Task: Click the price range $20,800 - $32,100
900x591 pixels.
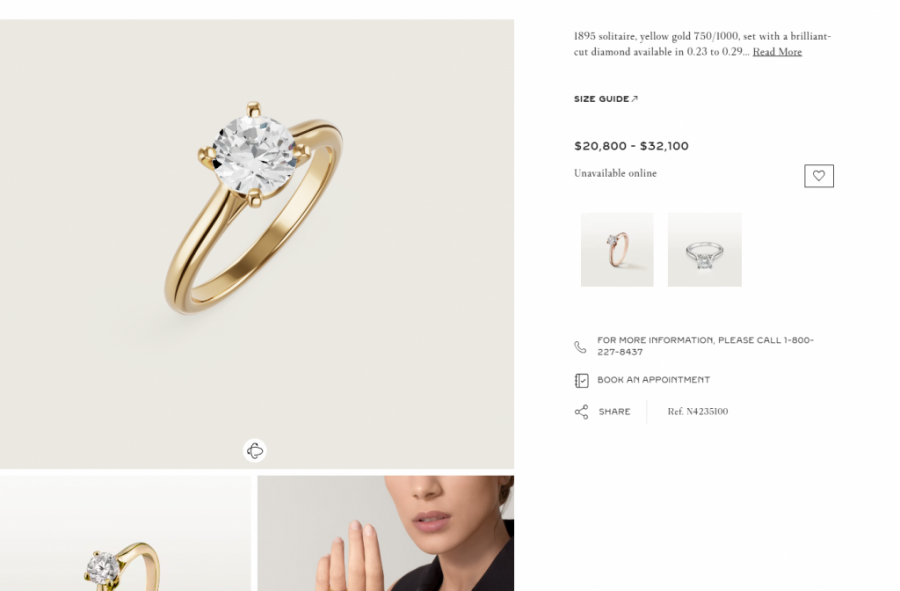Action: (631, 146)
